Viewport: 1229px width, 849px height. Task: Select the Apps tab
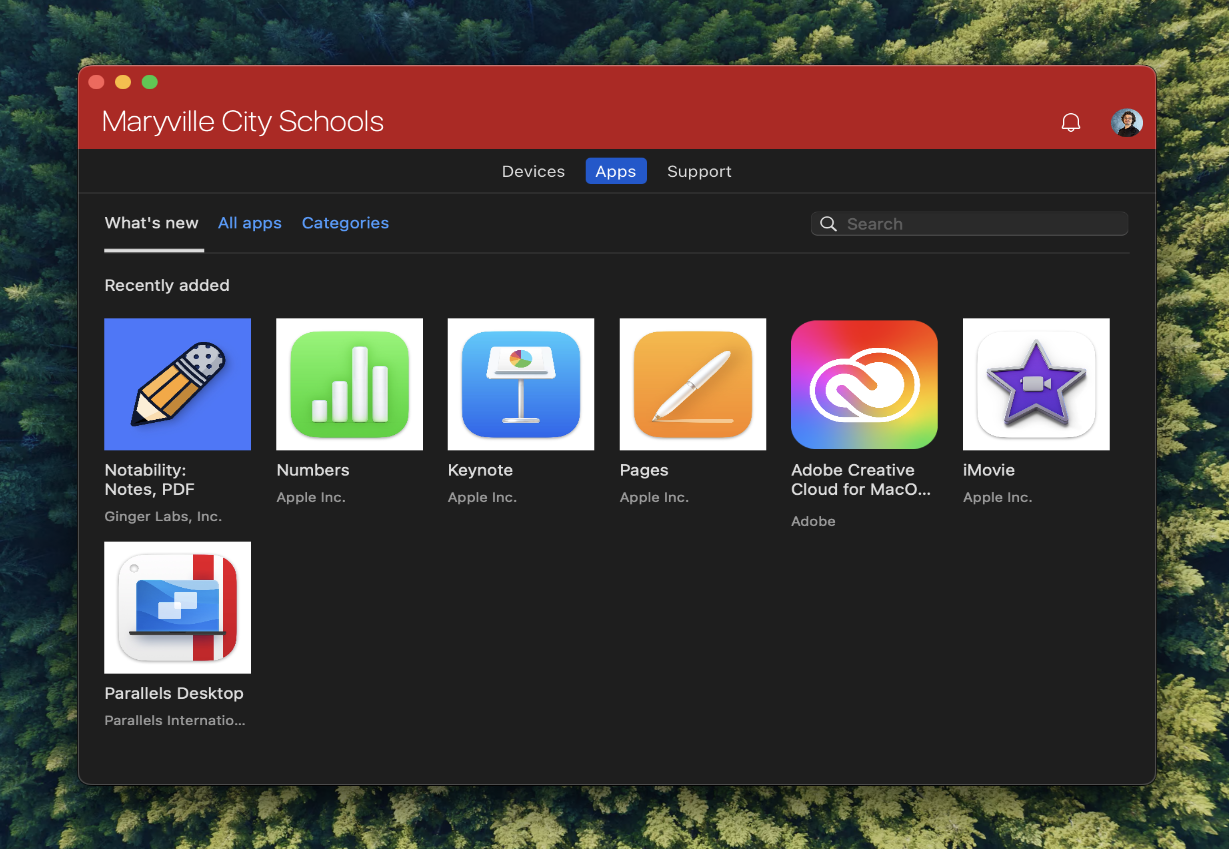tap(616, 171)
